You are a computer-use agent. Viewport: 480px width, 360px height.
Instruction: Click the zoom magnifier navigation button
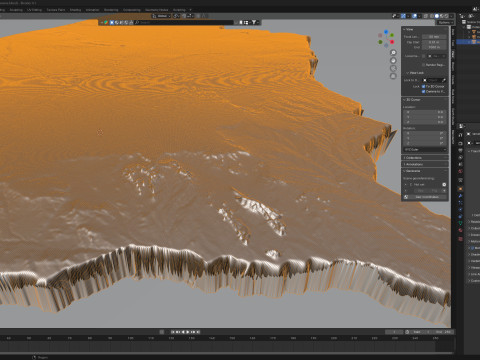[393, 53]
